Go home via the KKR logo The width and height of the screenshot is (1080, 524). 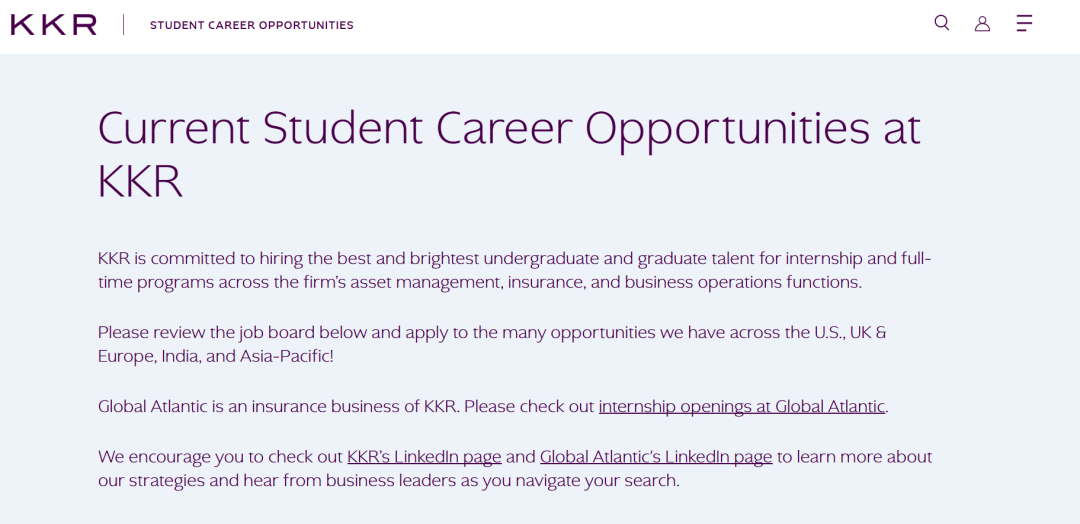click(x=54, y=25)
